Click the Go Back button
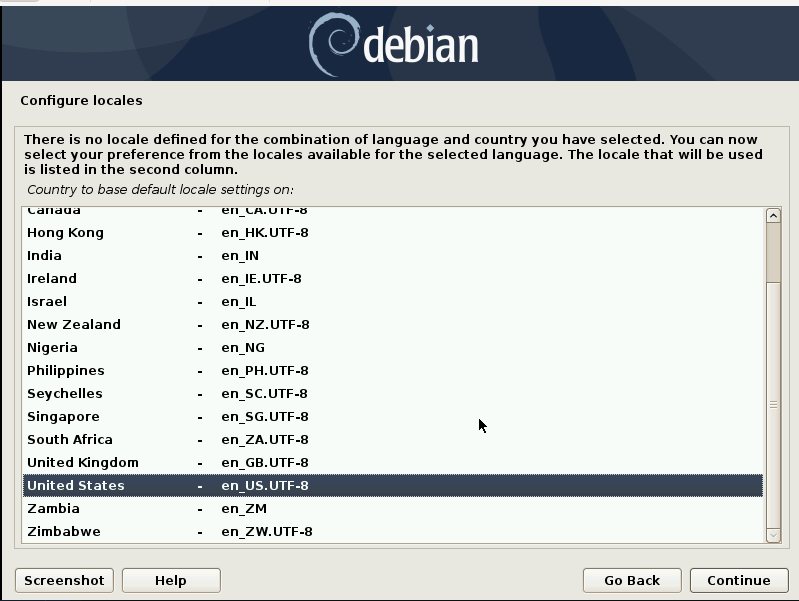 [x=632, y=580]
